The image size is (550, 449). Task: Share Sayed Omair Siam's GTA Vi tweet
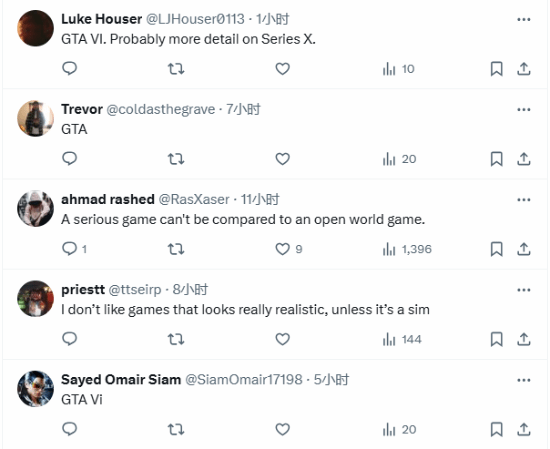tap(523, 429)
